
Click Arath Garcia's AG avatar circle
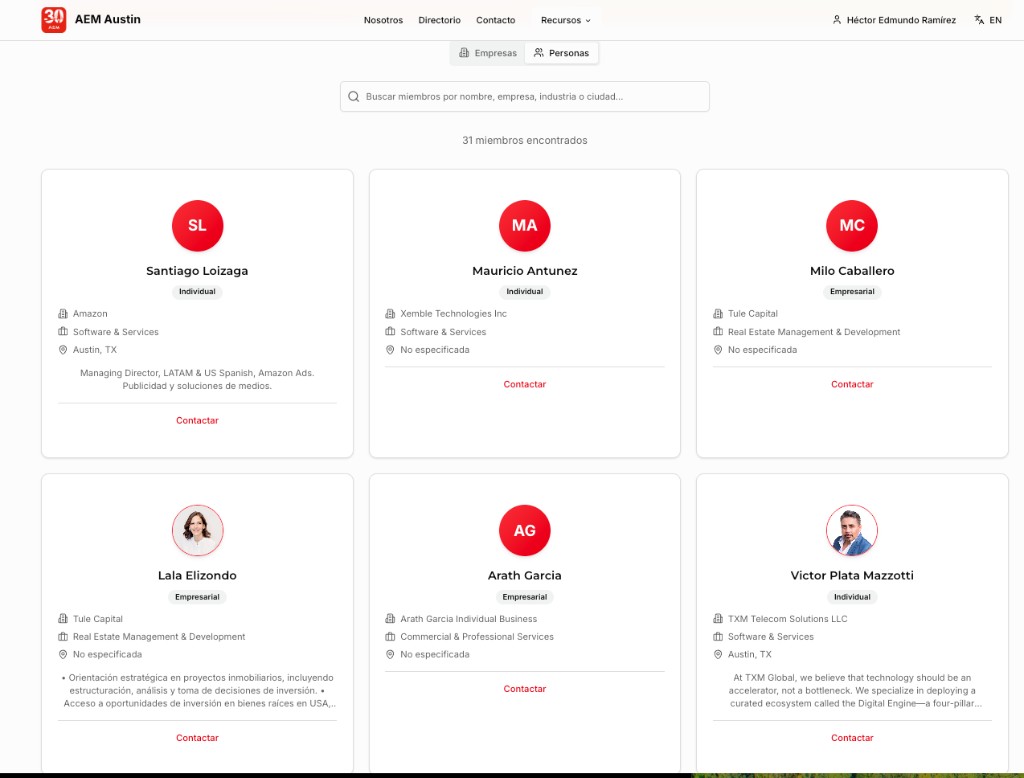(x=525, y=530)
